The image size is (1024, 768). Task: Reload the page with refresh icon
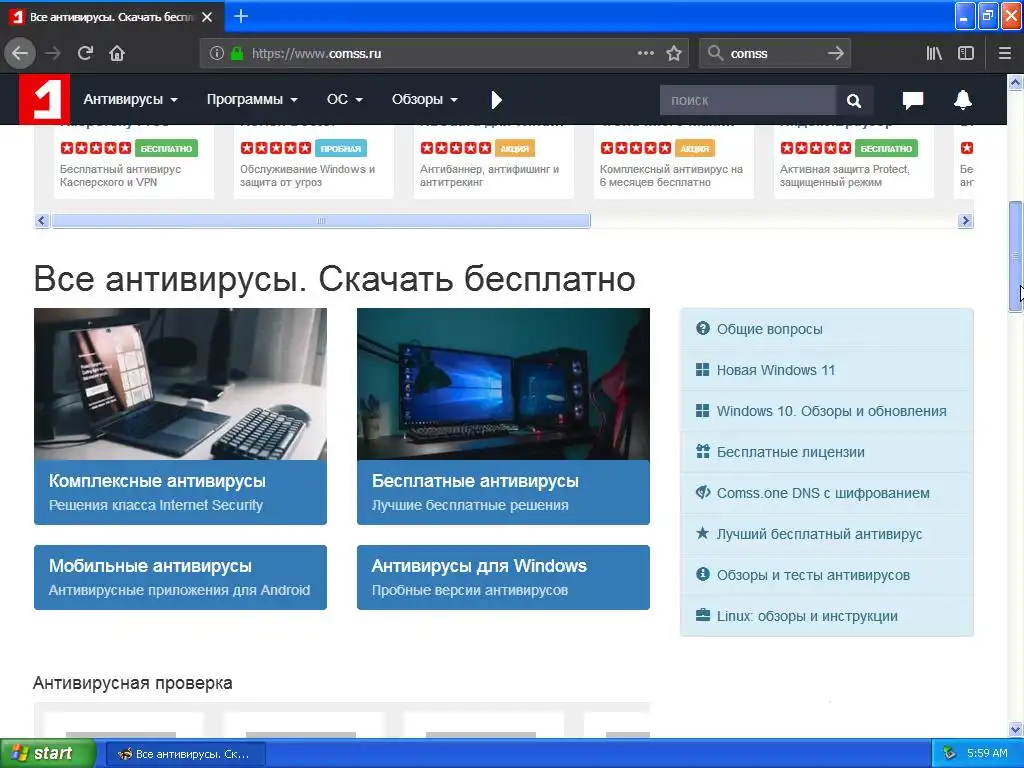click(85, 54)
